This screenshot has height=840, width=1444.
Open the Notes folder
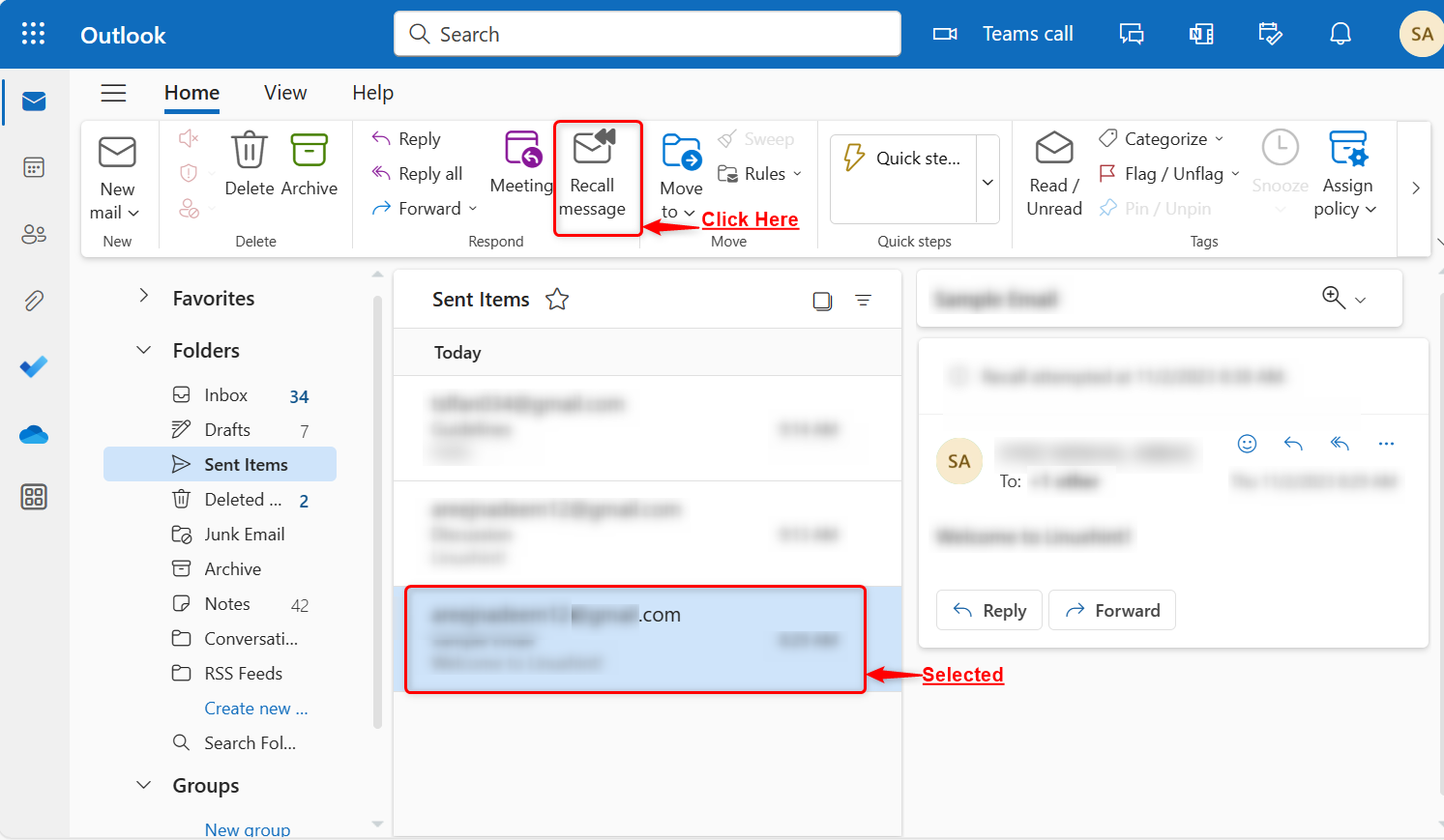pyautogui.click(x=221, y=604)
